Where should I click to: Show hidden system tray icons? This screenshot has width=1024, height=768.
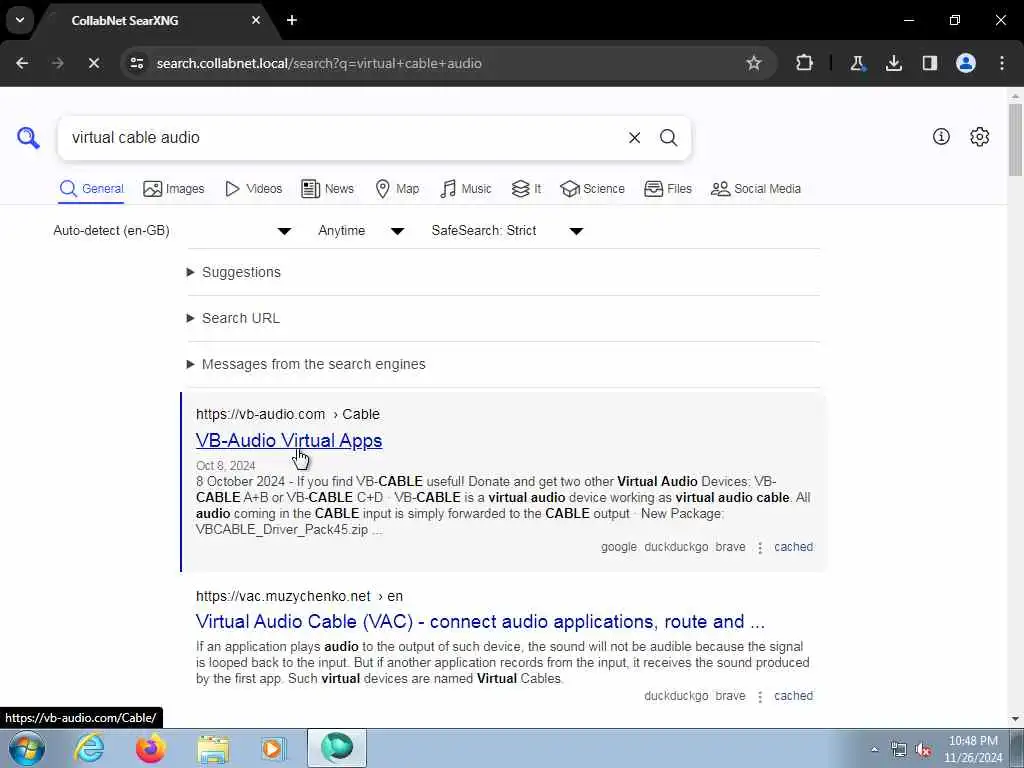click(874, 749)
